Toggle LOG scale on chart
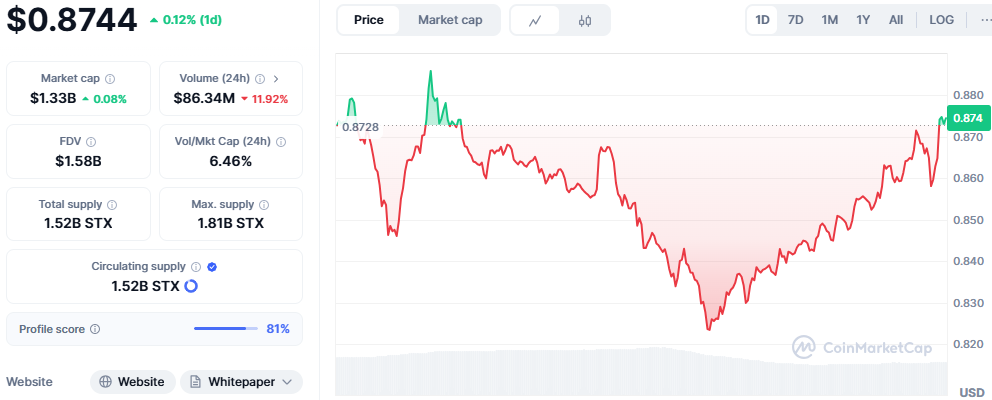Screen dimensions: 992x400 click(x=941, y=20)
